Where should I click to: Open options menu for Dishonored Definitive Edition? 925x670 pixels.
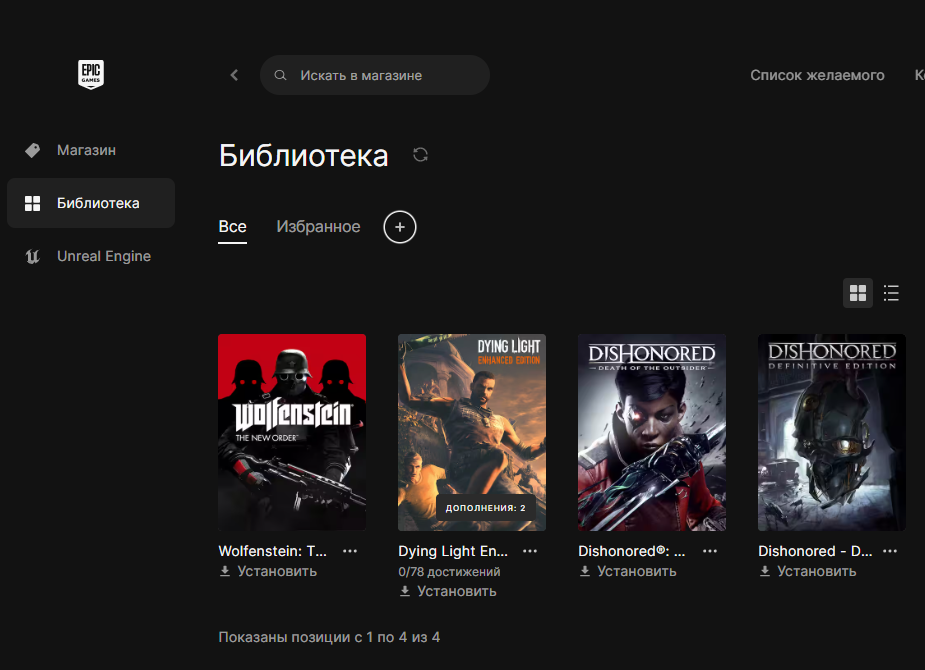pos(890,551)
